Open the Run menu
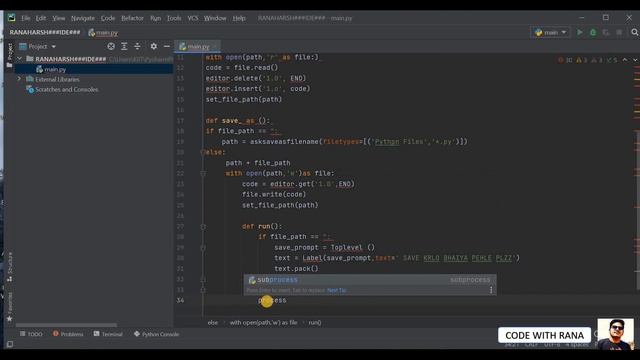 click(x=156, y=18)
